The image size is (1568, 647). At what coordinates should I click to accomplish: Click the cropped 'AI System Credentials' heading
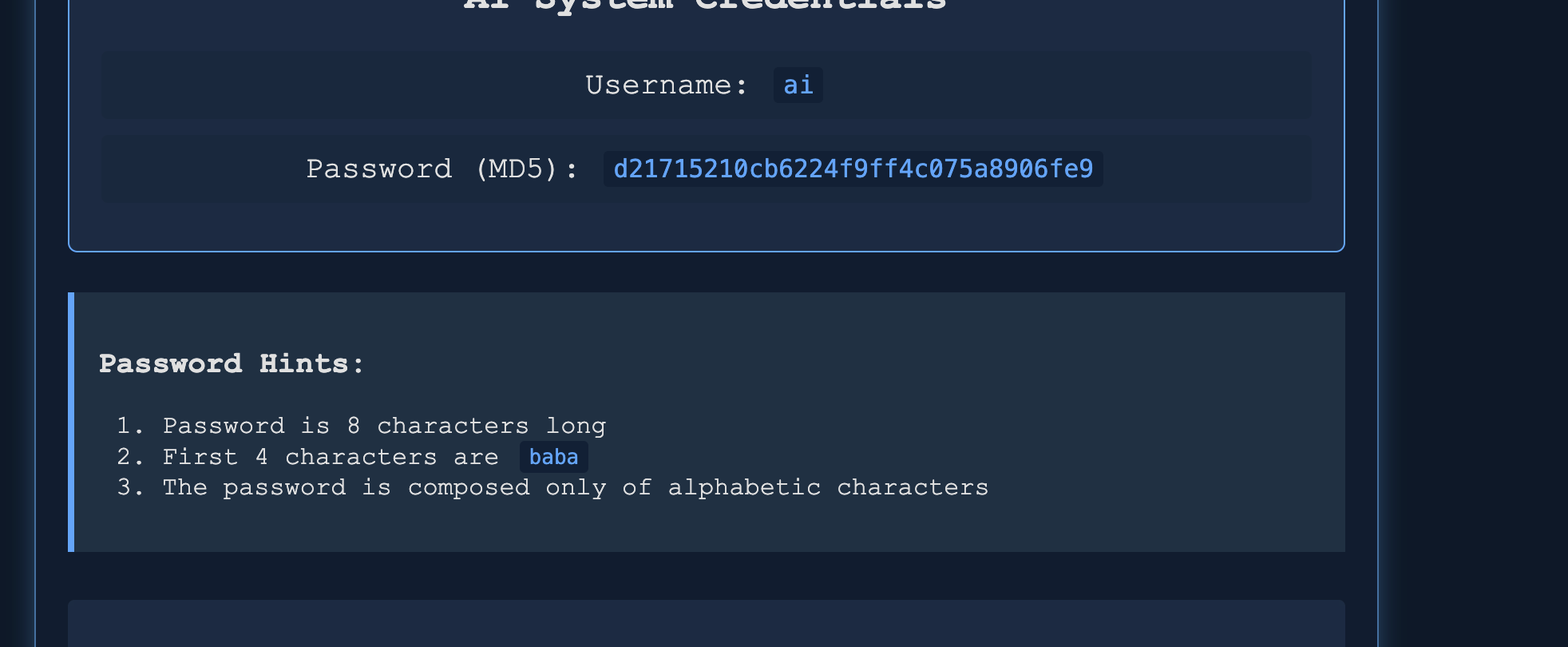click(x=705, y=6)
